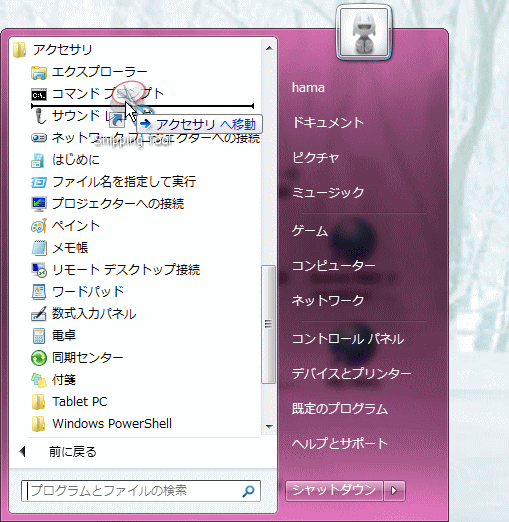Open リモート デスクトップ接続 icon
This screenshot has height=522, width=509.
pyautogui.click(x=39, y=270)
